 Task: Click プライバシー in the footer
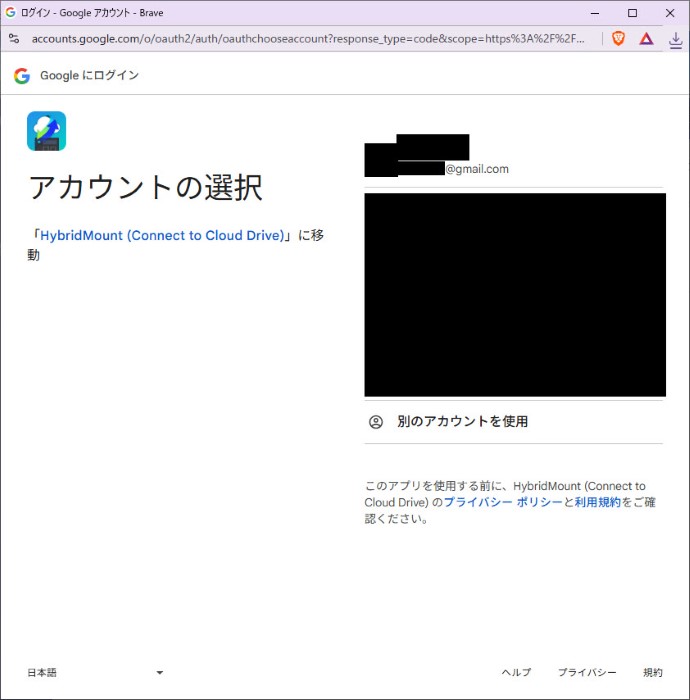coord(587,673)
